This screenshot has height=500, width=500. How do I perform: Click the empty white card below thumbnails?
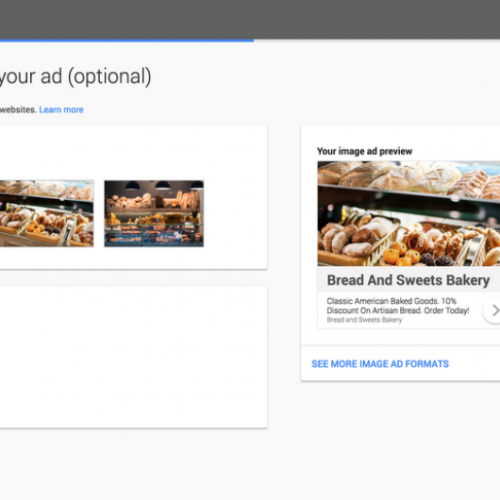[133, 357]
